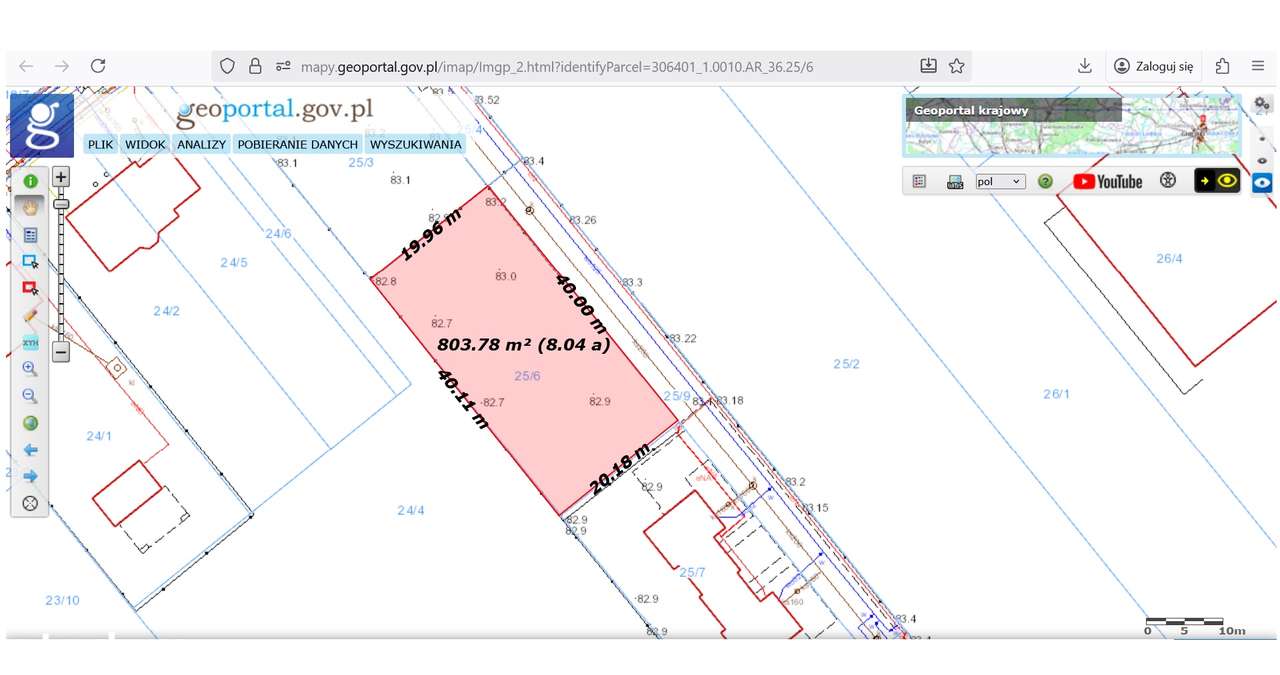Activate the hand pan tool
Image resolution: width=1280 pixels, height=675 pixels.
(30, 208)
